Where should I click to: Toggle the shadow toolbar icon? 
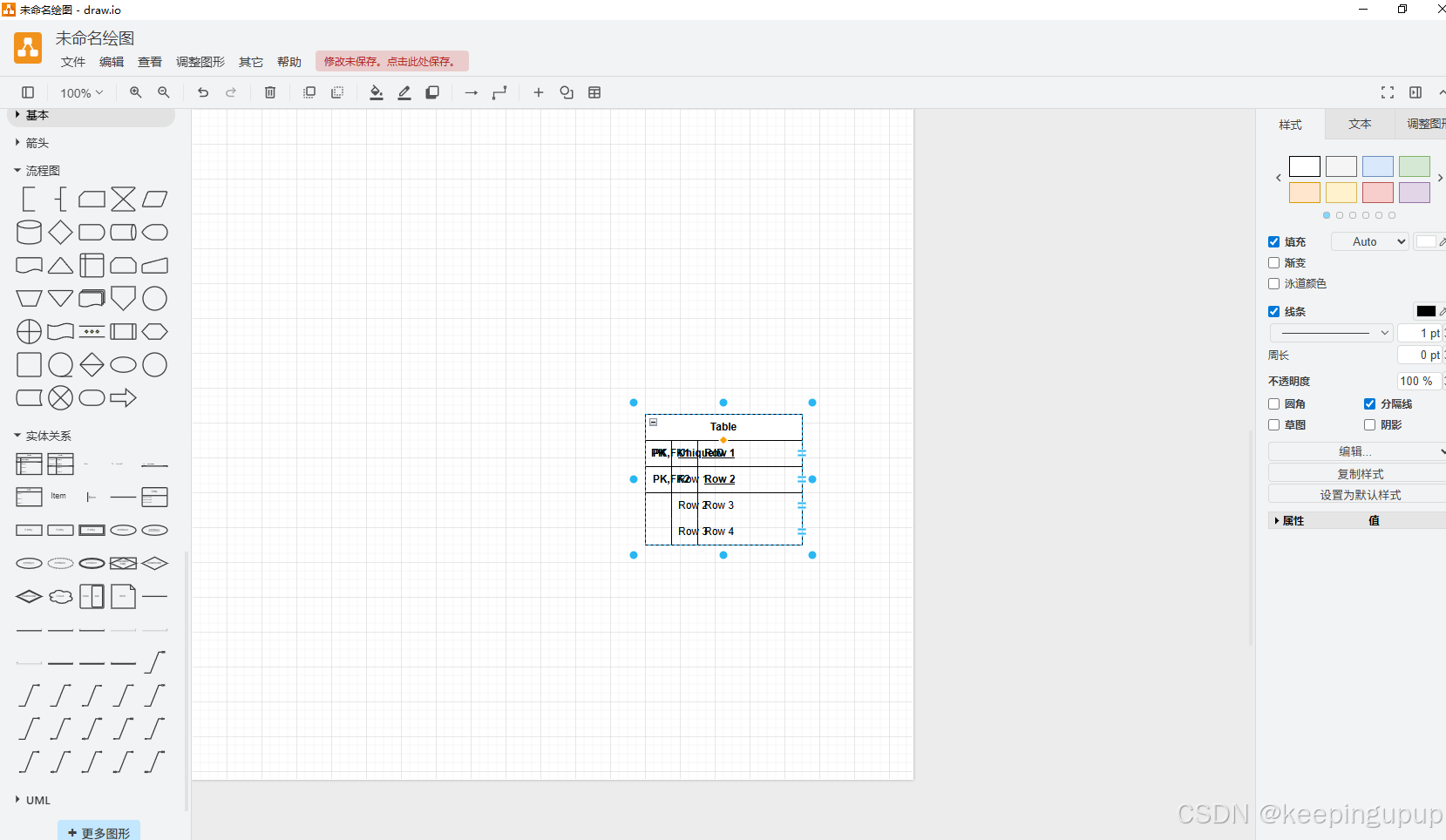click(x=432, y=92)
